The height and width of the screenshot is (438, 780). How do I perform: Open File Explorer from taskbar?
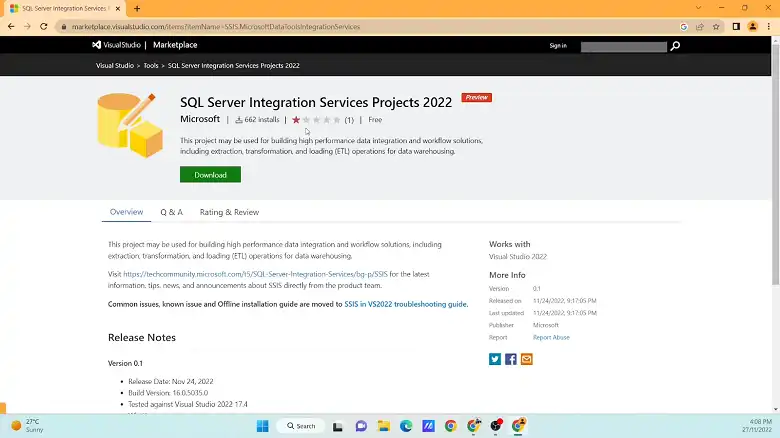click(384, 425)
